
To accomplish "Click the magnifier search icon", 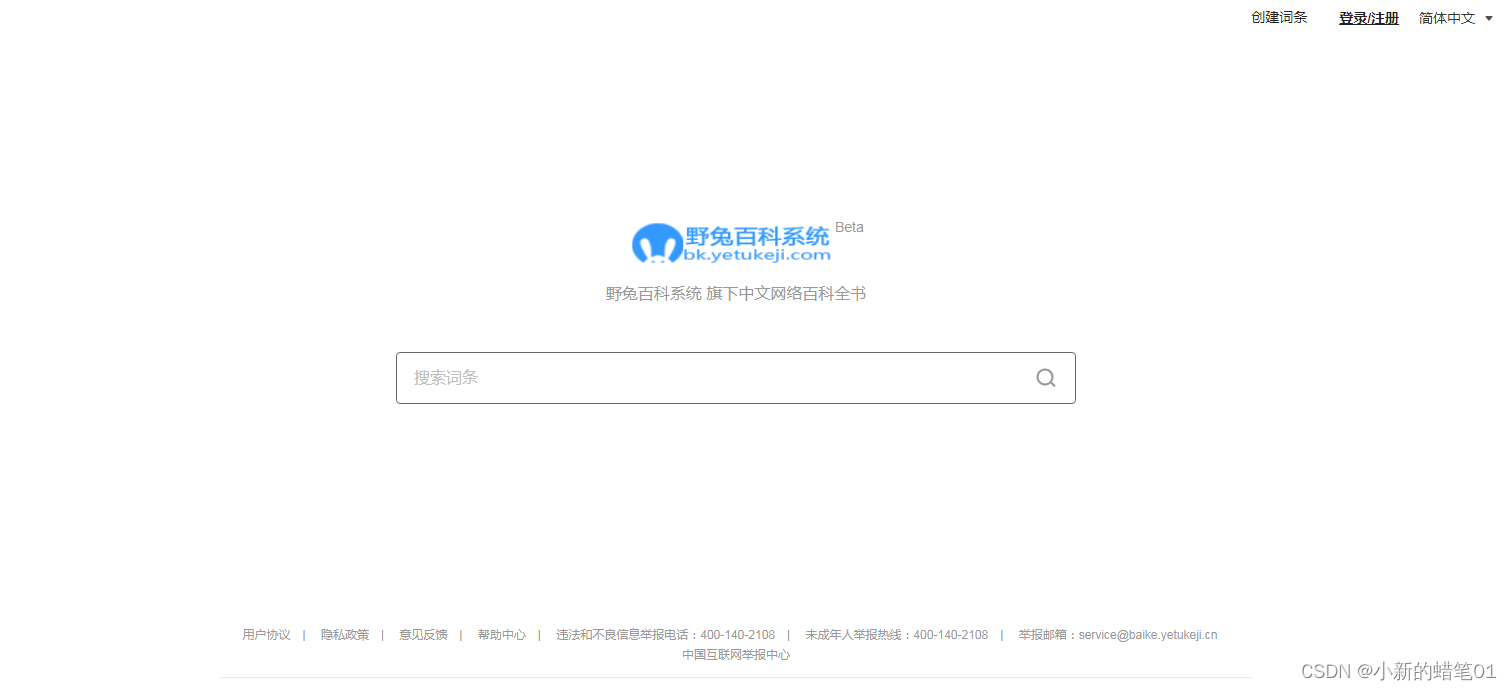I will pyautogui.click(x=1046, y=378).
